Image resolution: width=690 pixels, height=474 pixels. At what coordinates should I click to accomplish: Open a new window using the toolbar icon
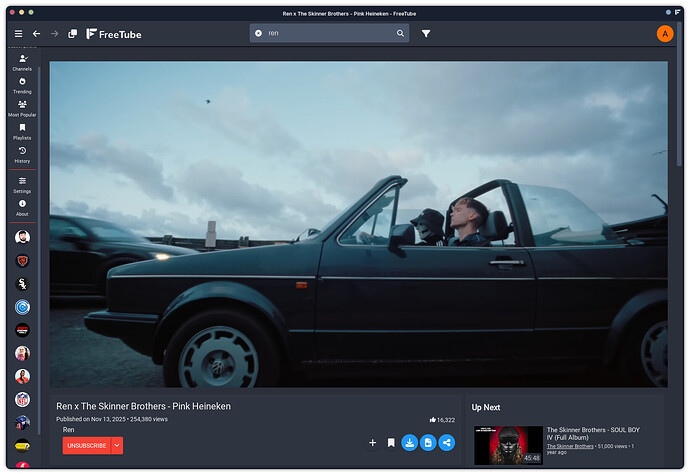(x=72, y=33)
